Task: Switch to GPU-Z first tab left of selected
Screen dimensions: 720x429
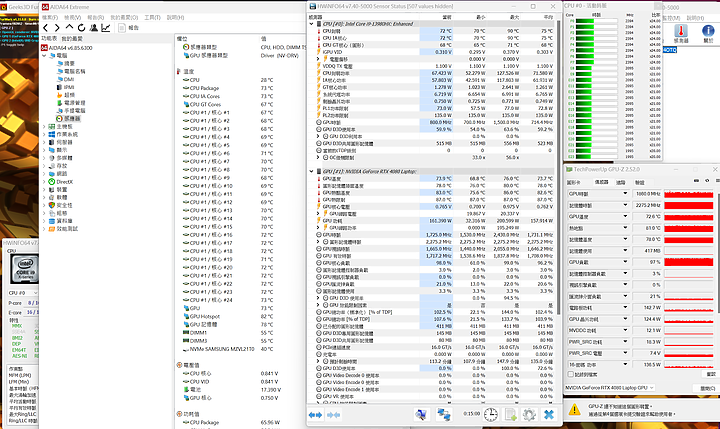Action: click(575, 182)
